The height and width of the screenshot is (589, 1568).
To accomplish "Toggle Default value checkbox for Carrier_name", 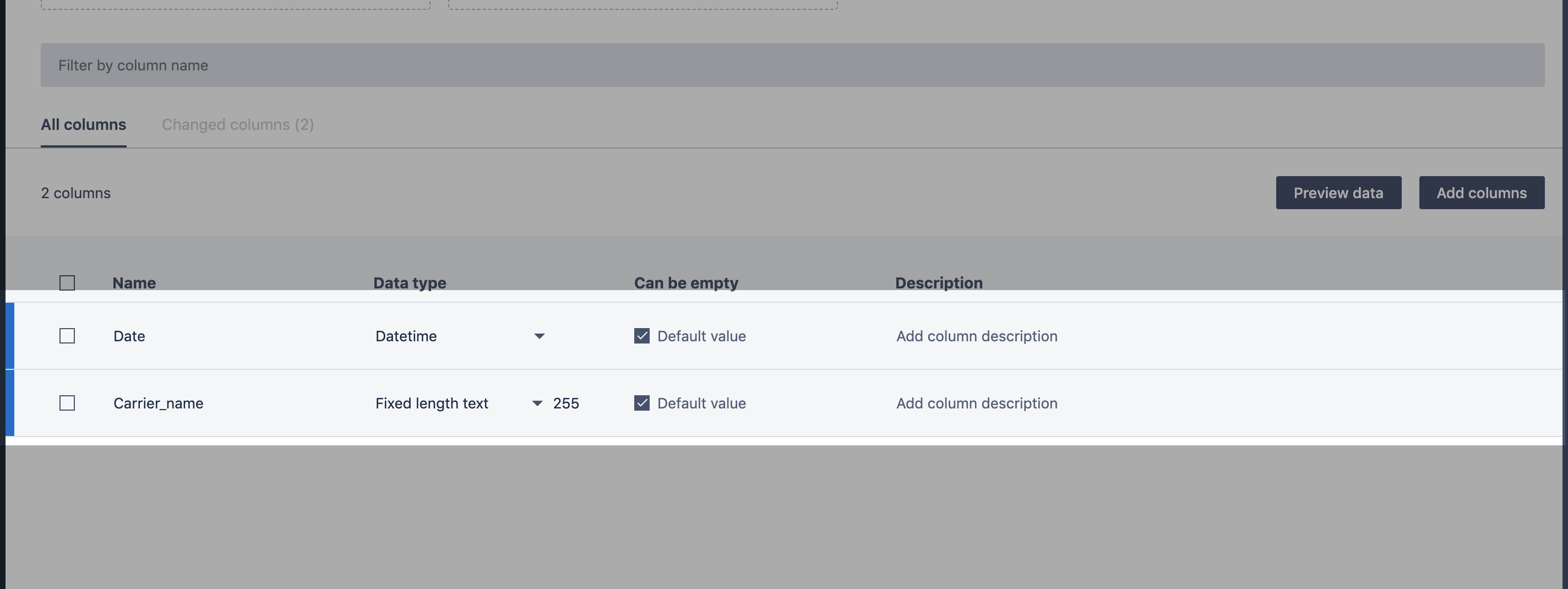I will coord(641,403).
